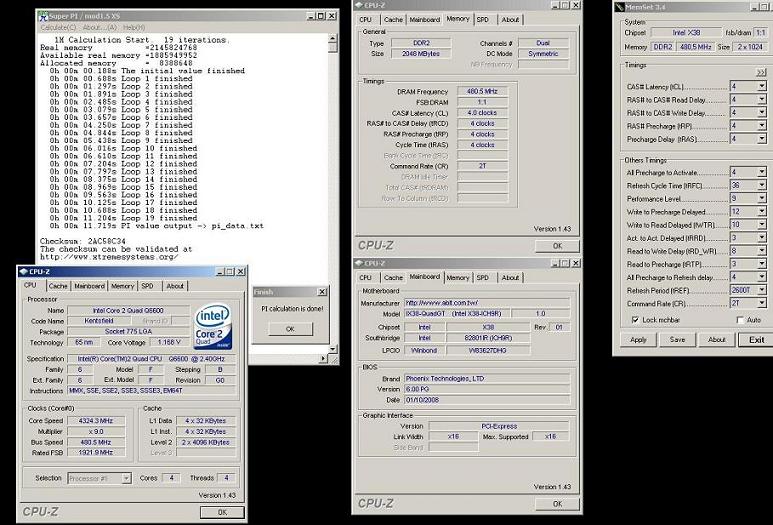Open the CAS# Latency (tCL) dropdown in MemSet
This screenshot has width=773, height=525.
click(761, 87)
